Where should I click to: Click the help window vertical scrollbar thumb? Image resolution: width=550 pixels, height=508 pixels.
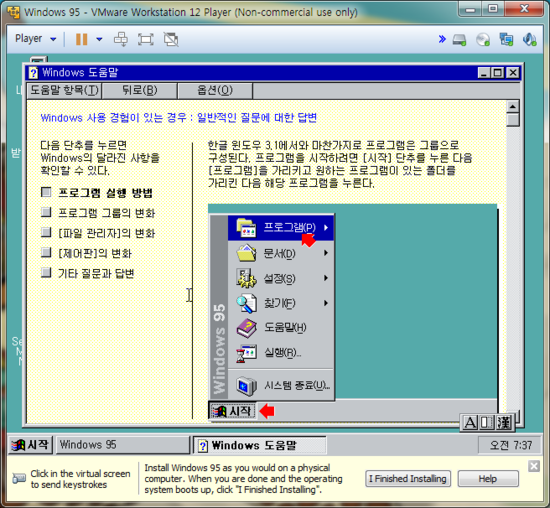513,120
